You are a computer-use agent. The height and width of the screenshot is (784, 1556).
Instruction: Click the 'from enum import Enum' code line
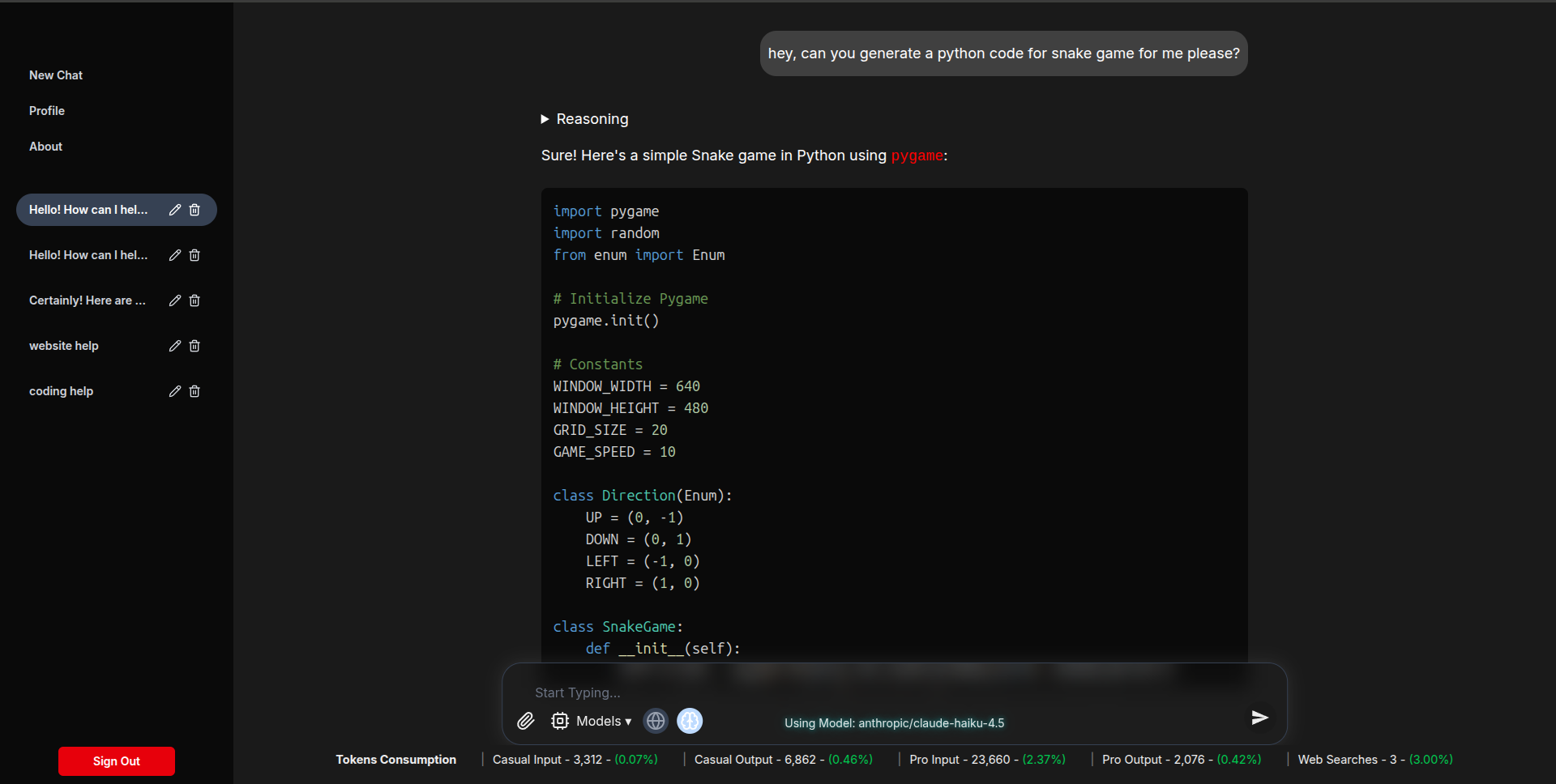point(639,255)
